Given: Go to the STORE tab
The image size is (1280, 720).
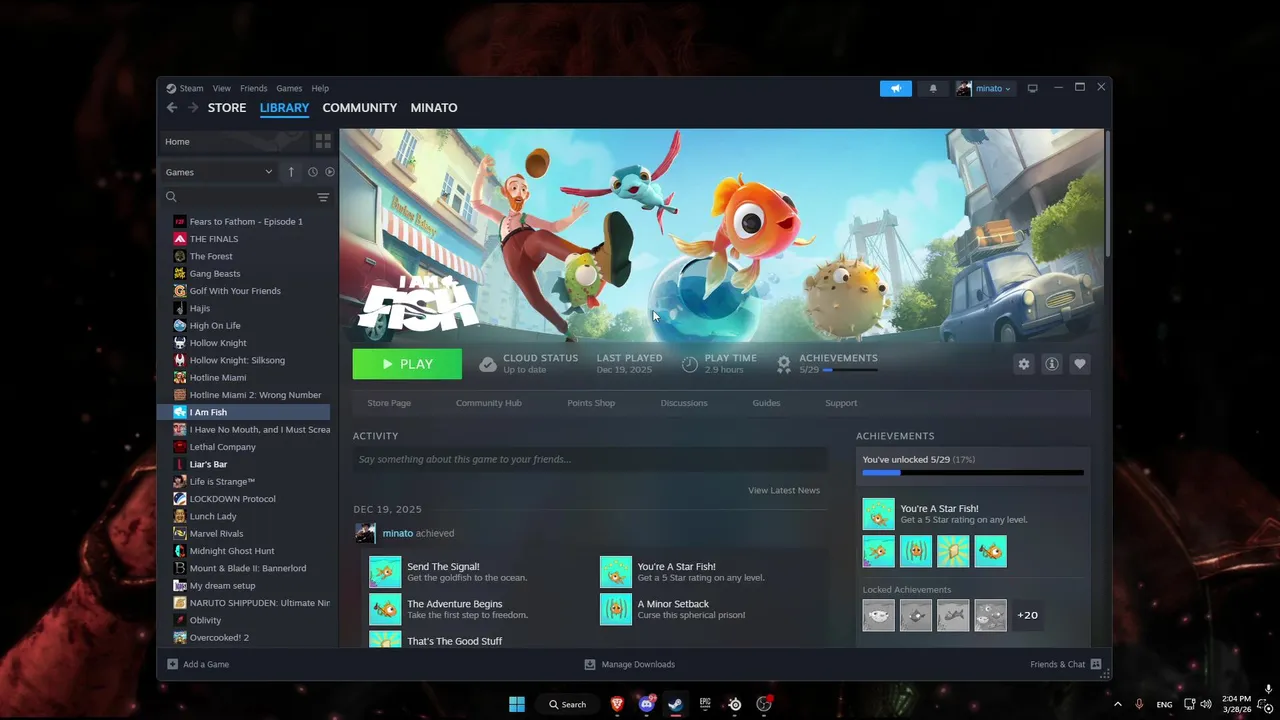Looking at the screenshot, I should click(227, 108).
